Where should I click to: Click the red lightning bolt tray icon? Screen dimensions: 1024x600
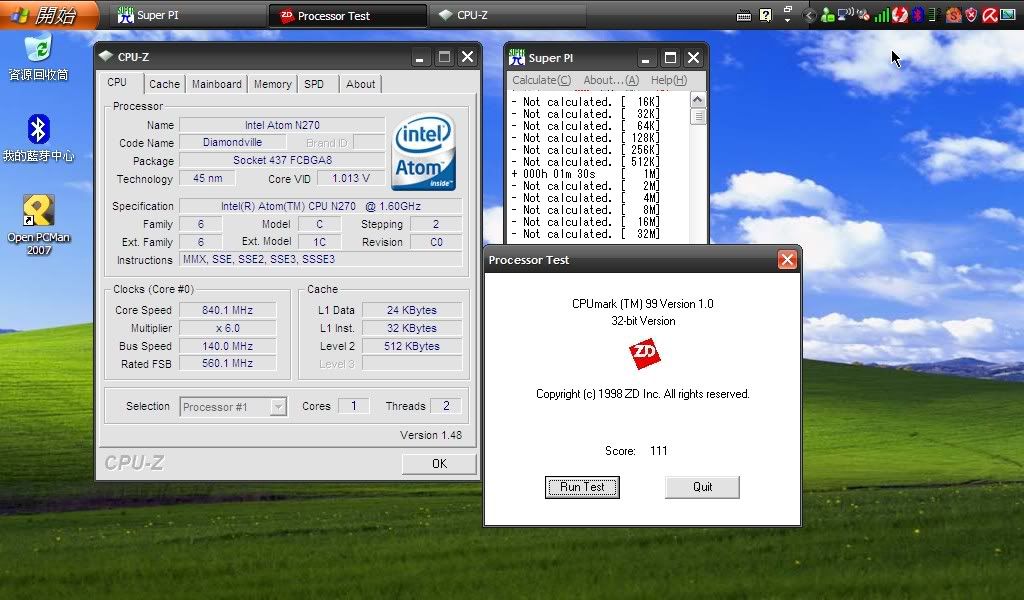pos(900,14)
